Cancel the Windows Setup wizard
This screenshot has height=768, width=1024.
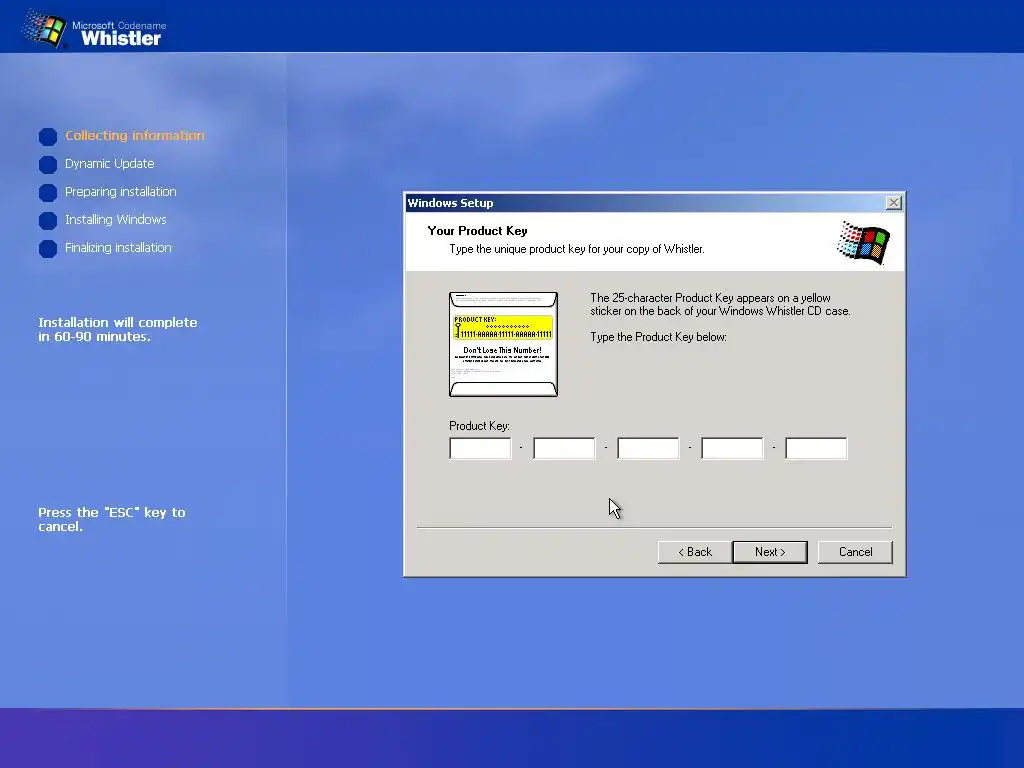pyautogui.click(x=855, y=552)
